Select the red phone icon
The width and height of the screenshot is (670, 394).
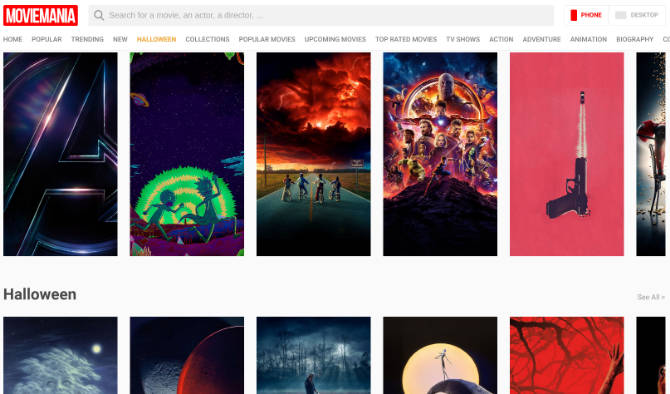574,15
